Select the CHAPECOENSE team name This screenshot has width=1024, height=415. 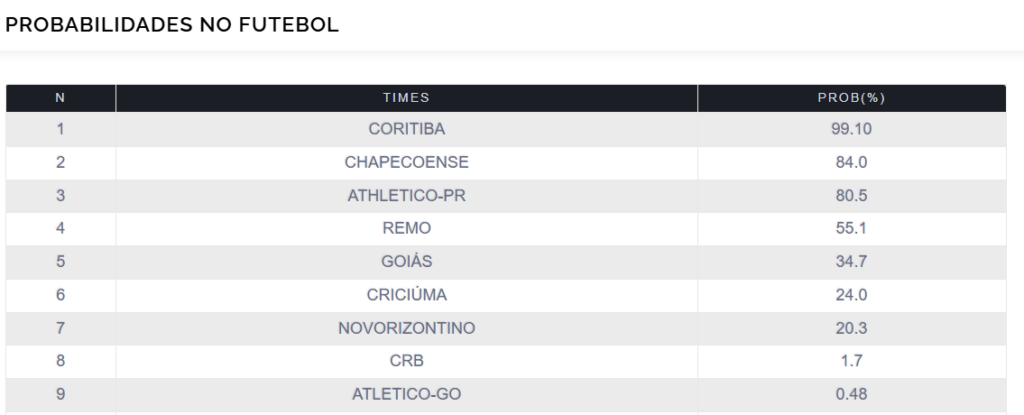pos(406,162)
